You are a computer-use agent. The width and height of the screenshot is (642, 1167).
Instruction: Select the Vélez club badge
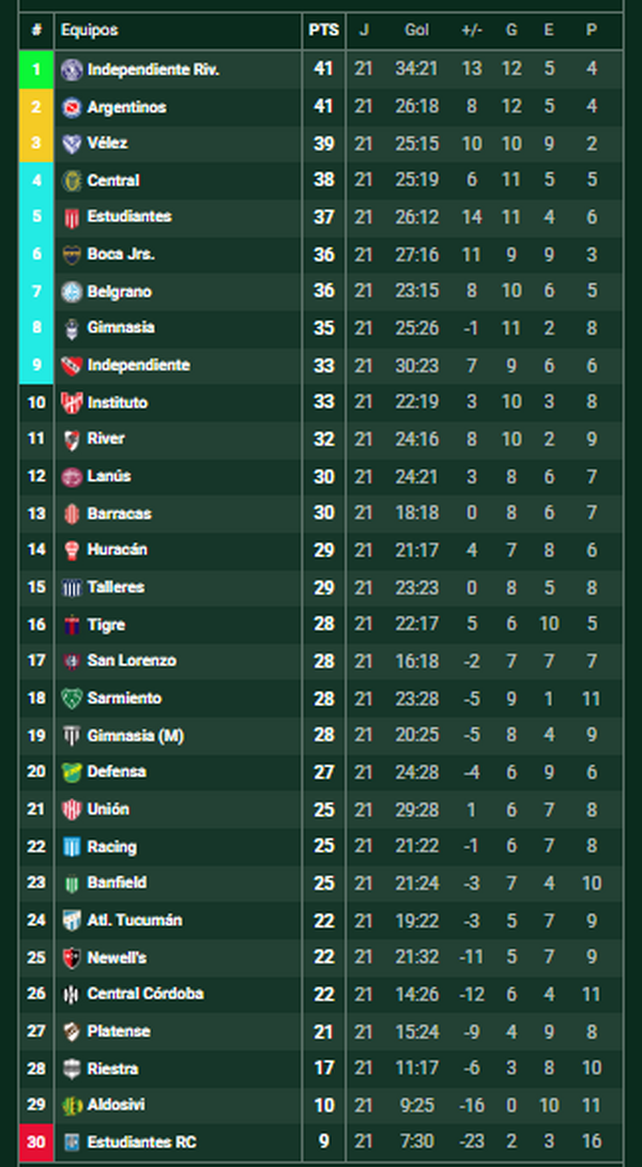coord(71,144)
